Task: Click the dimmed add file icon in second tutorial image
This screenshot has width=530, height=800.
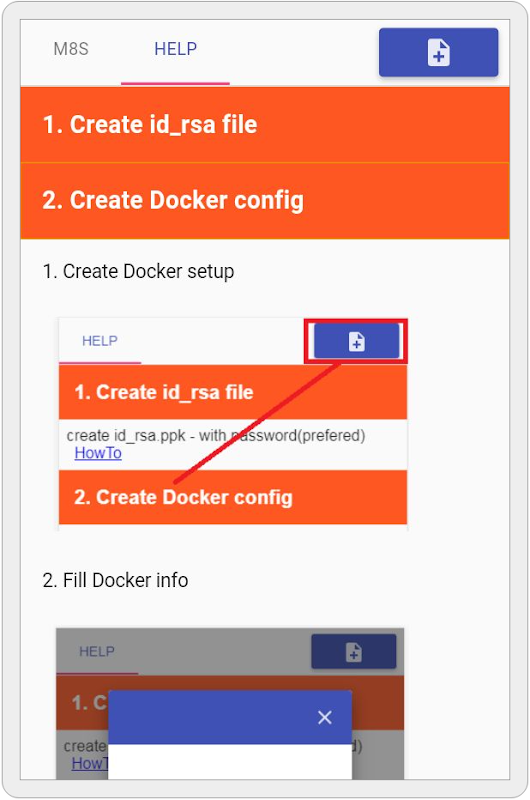Action: (x=354, y=652)
